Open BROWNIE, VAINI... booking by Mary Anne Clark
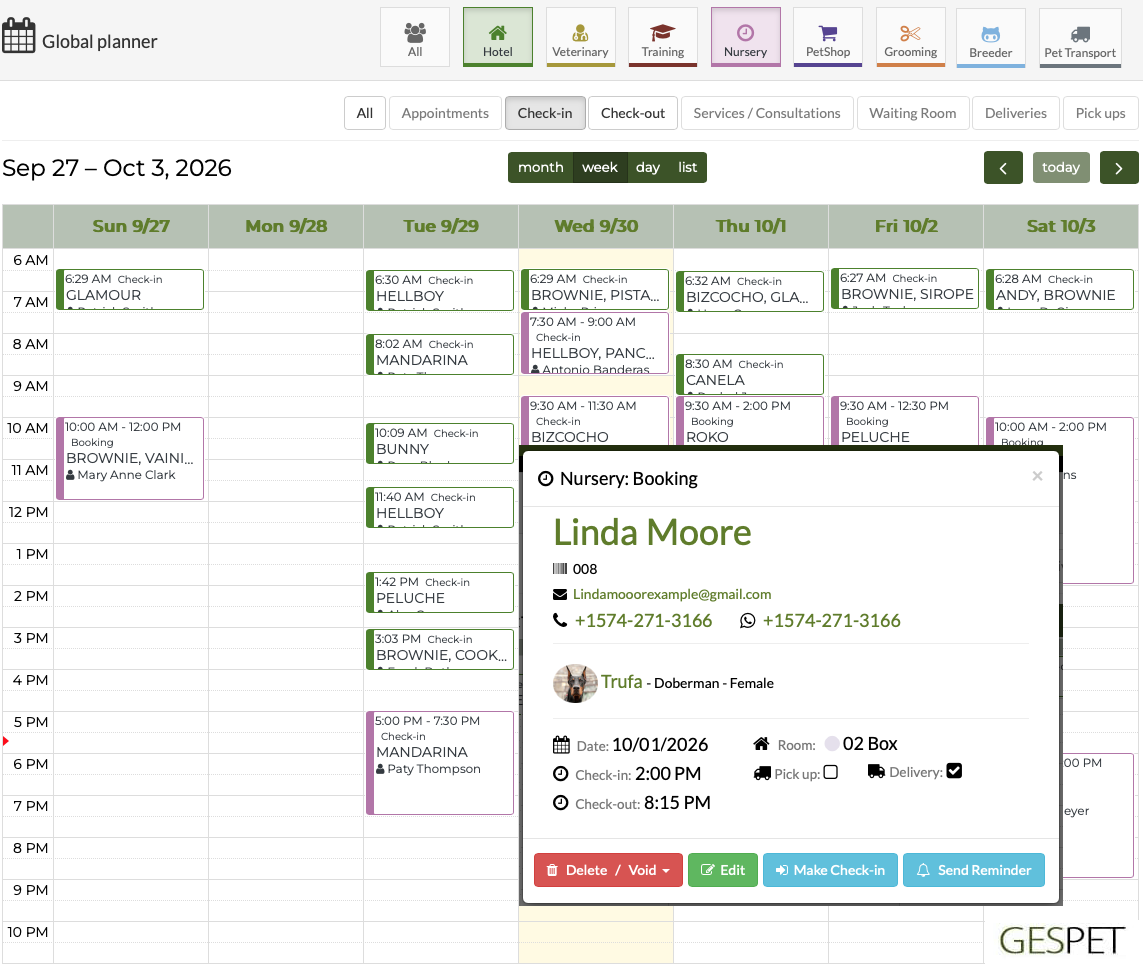1143x978 pixels. point(130,458)
